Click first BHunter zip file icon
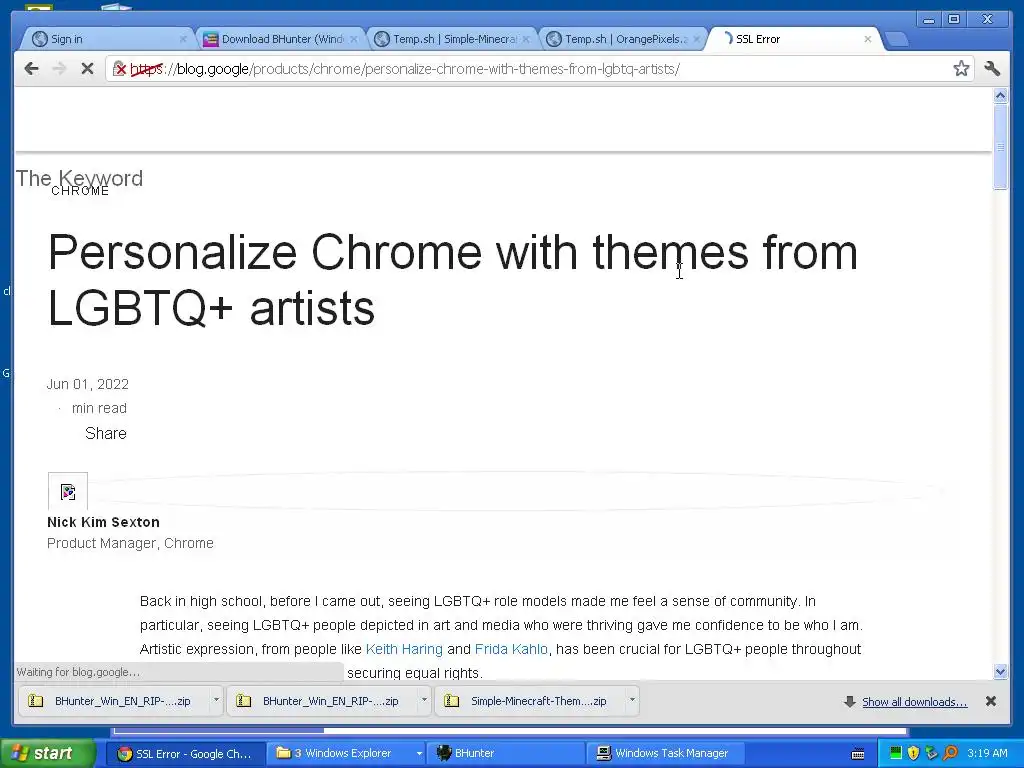The height and width of the screenshot is (768, 1024). (36, 701)
